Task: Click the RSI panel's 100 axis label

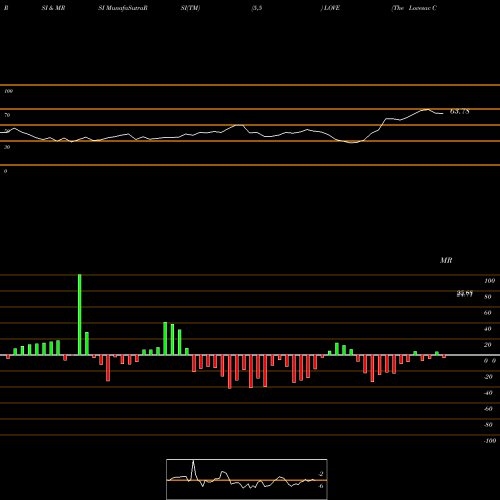Action: (8, 91)
